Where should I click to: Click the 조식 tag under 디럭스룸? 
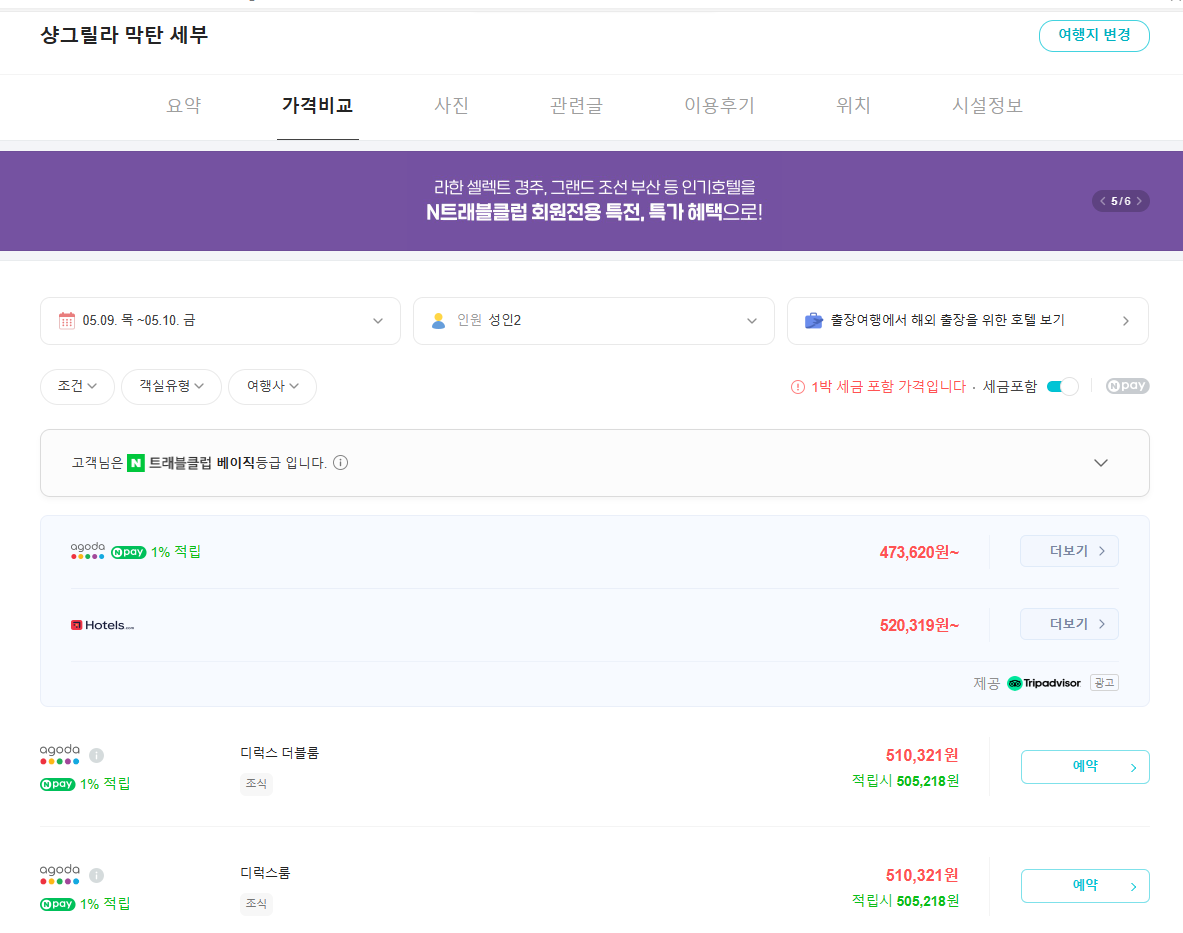pyautogui.click(x=257, y=904)
